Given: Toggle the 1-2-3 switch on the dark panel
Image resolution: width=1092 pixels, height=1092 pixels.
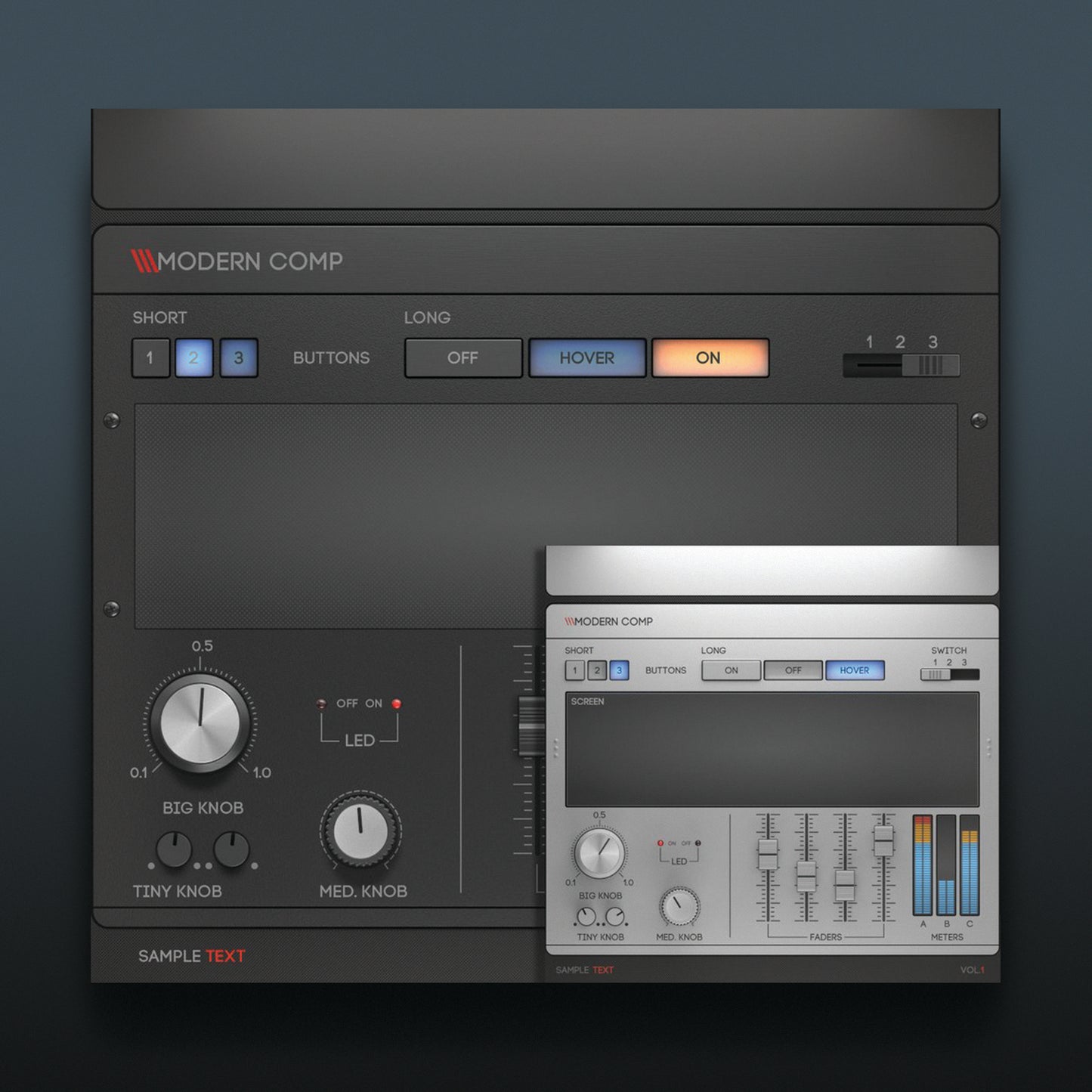Looking at the screenshot, I should (x=902, y=366).
